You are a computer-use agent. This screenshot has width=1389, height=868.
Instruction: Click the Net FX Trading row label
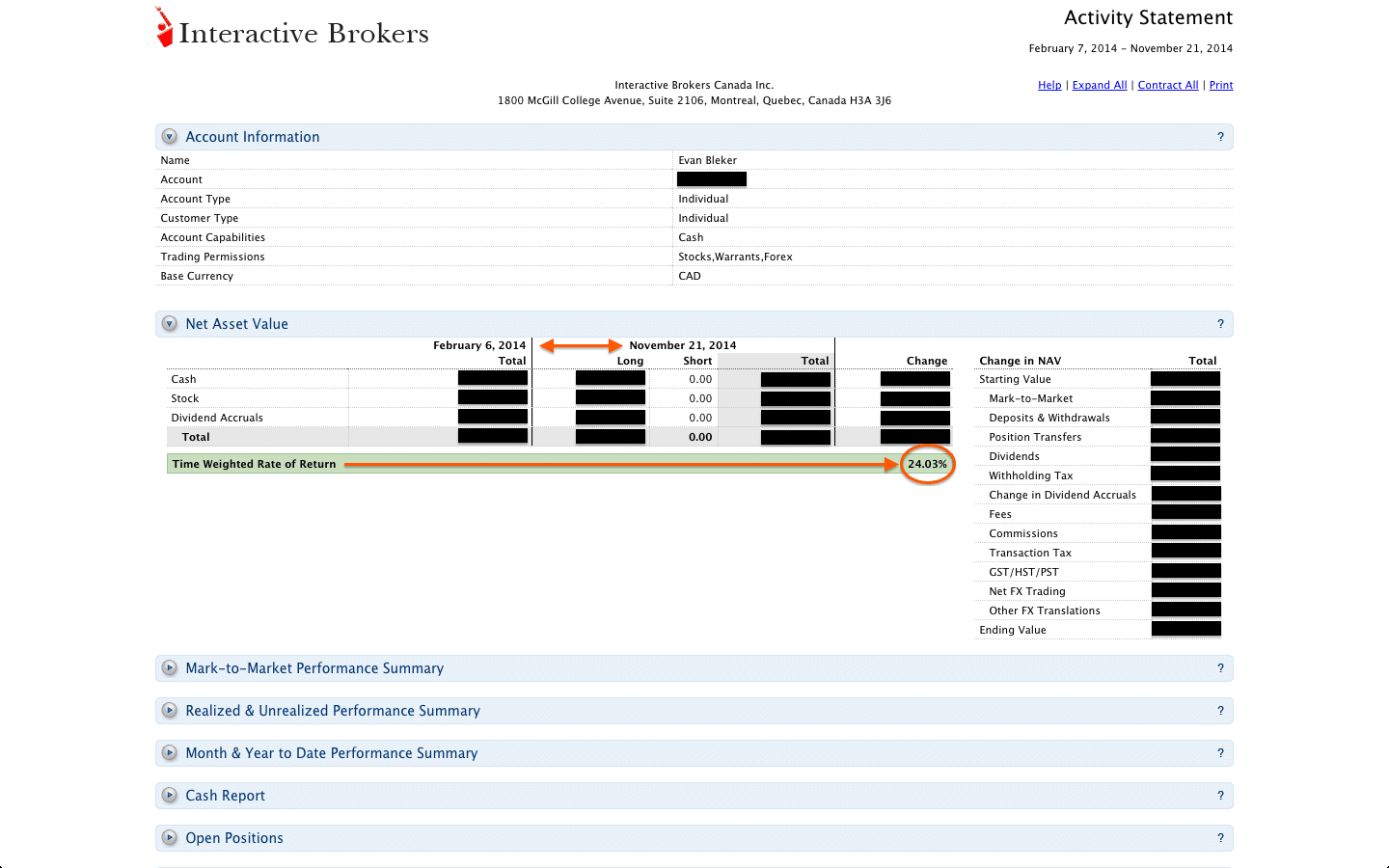click(1027, 591)
